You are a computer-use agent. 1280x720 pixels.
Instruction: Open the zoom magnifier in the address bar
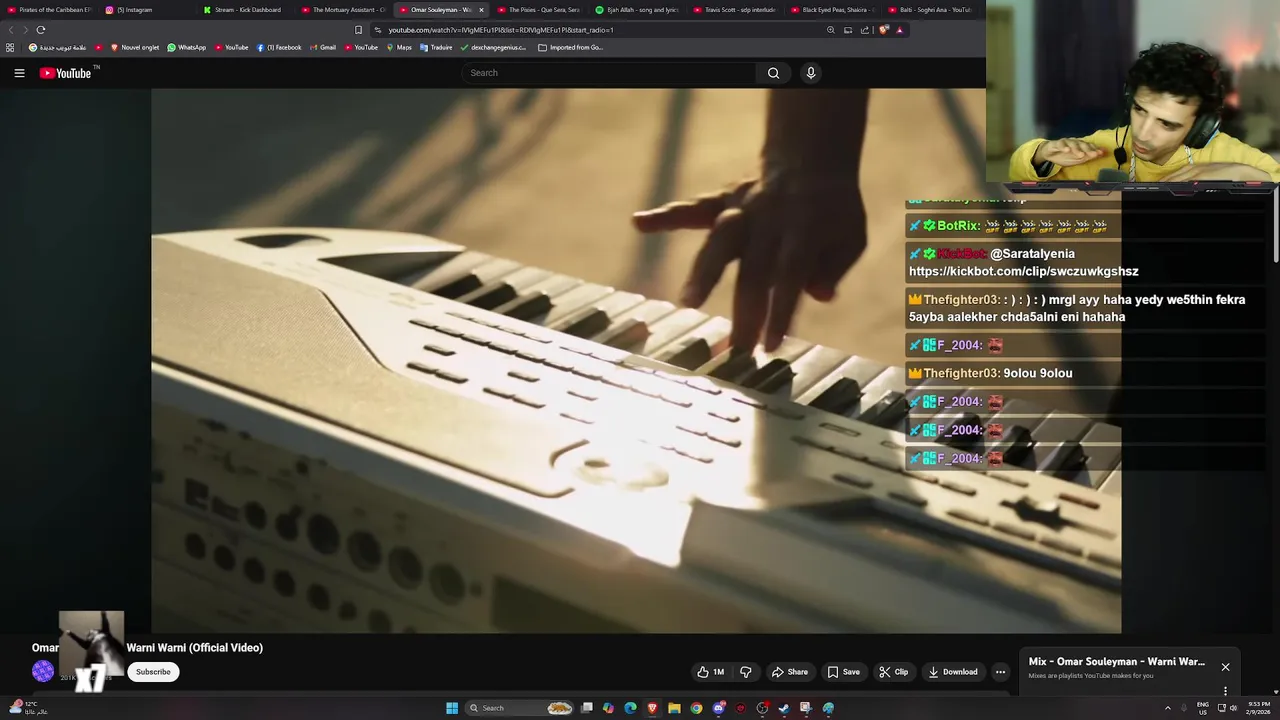coord(830,30)
